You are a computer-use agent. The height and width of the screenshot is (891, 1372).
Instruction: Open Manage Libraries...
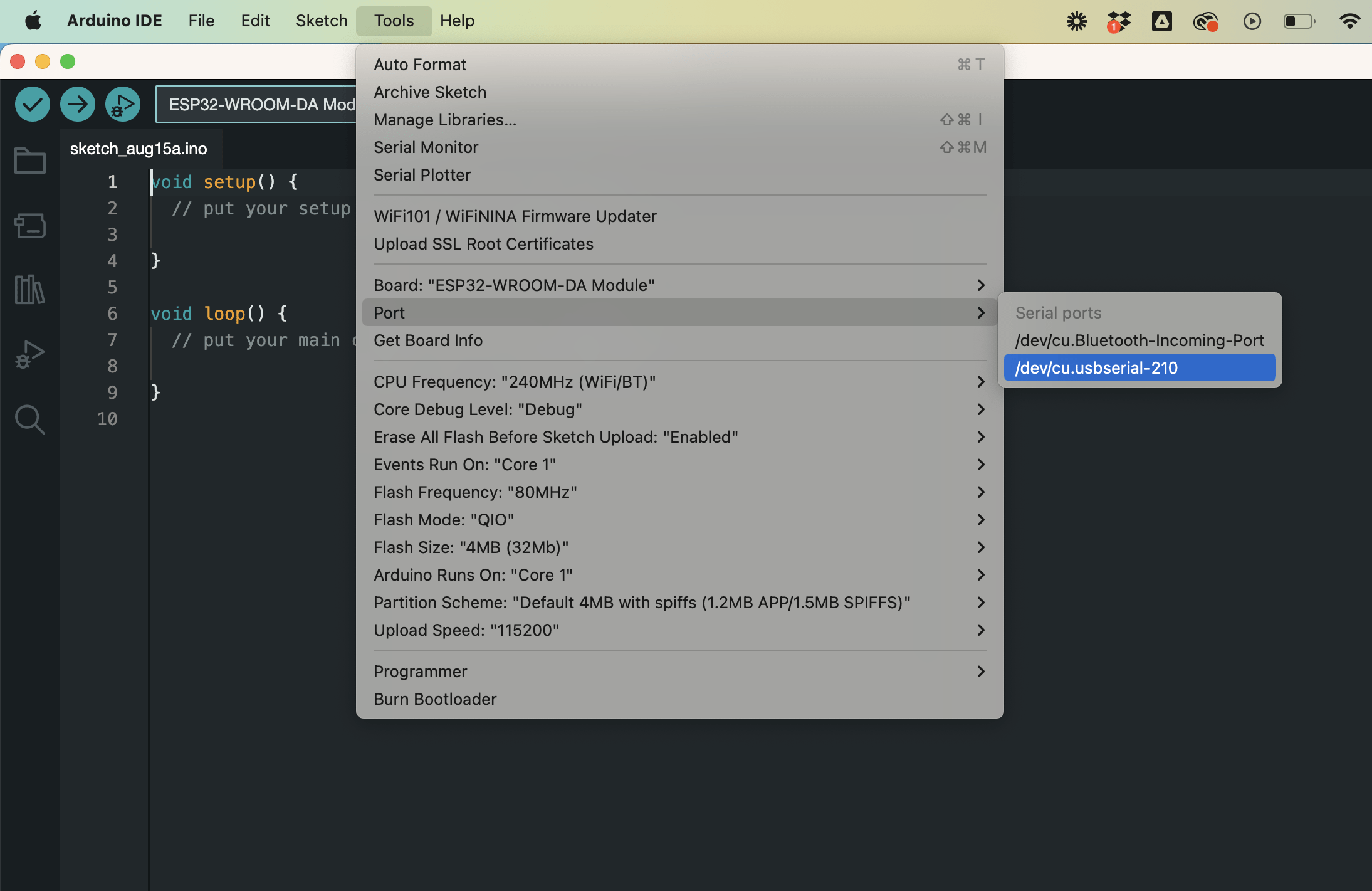point(679,120)
